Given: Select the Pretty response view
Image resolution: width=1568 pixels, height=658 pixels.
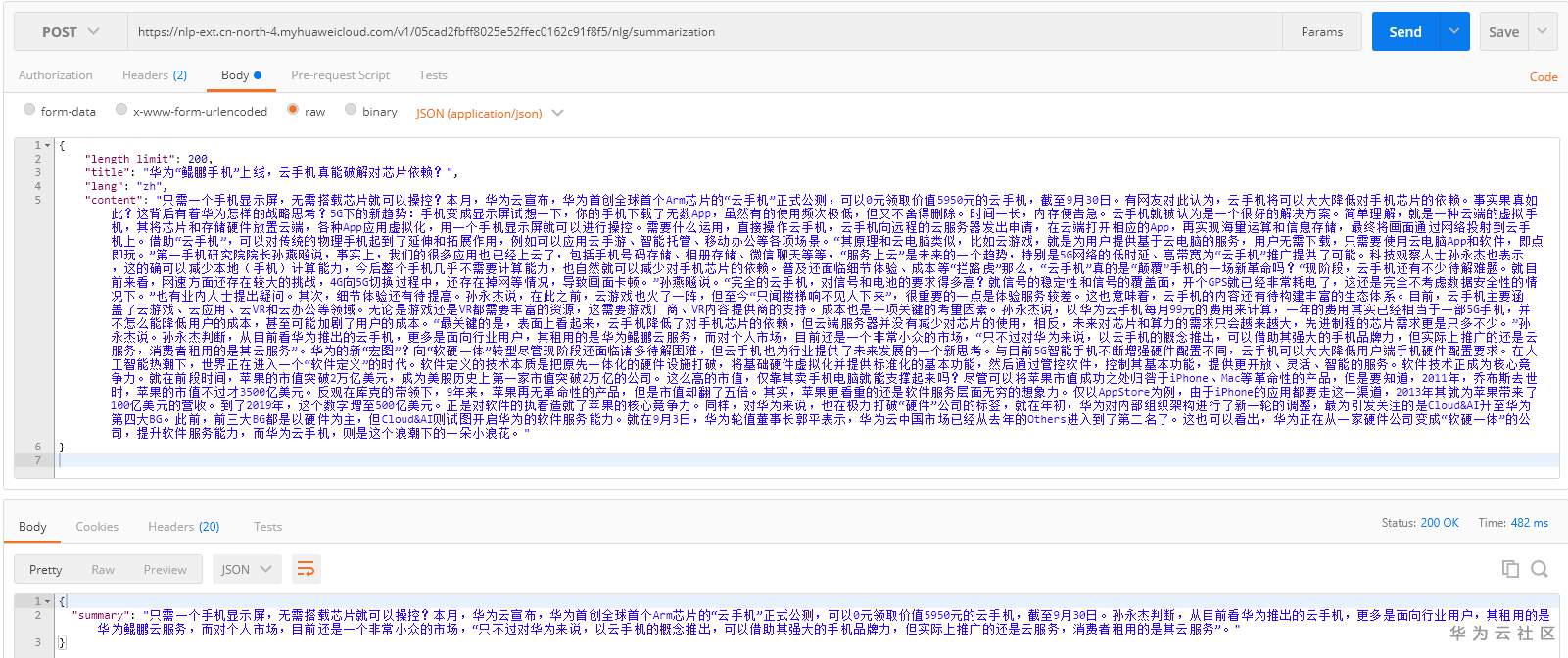Looking at the screenshot, I should (x=45, y=569).
